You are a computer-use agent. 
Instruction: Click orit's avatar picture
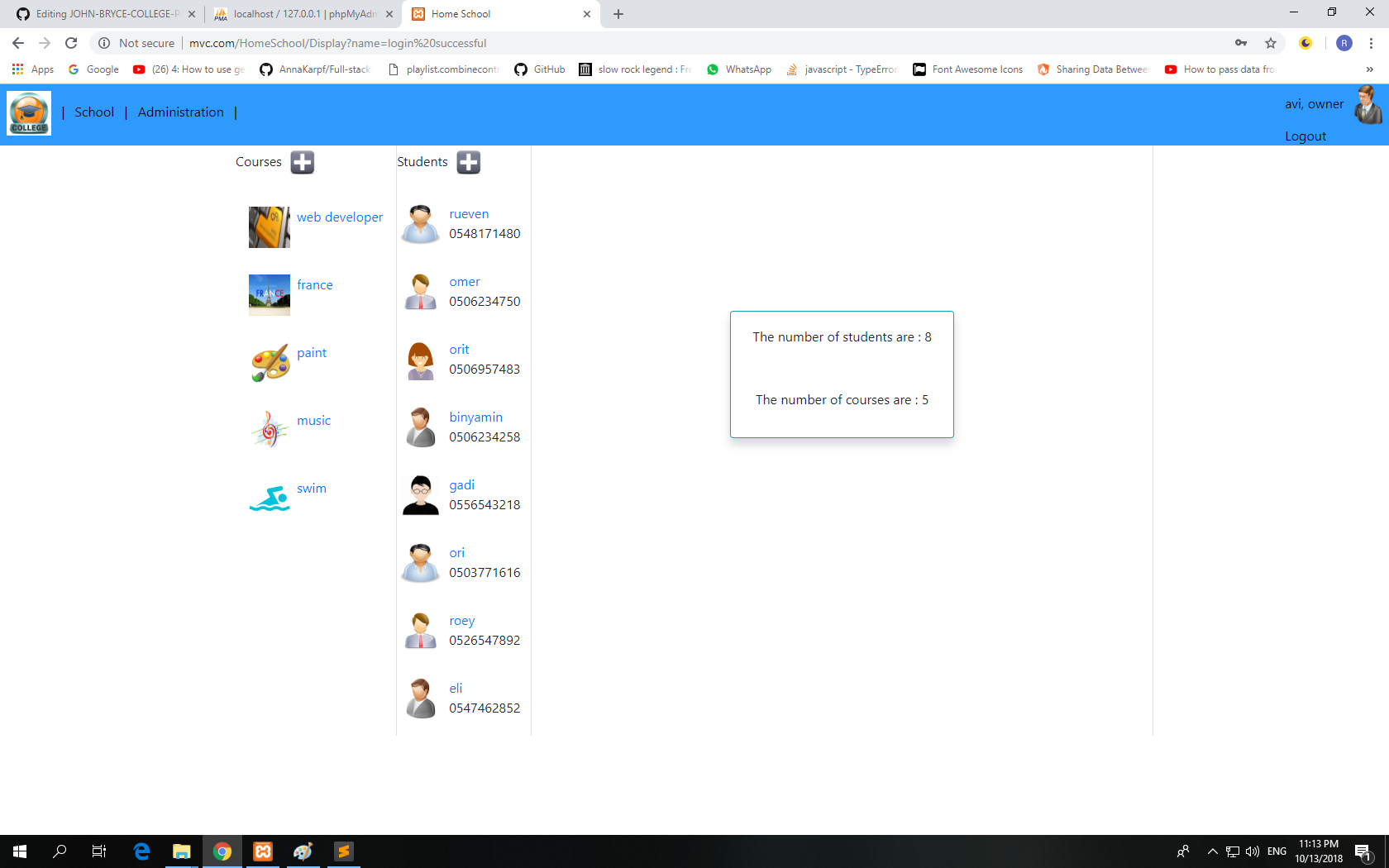click(421, 360)
